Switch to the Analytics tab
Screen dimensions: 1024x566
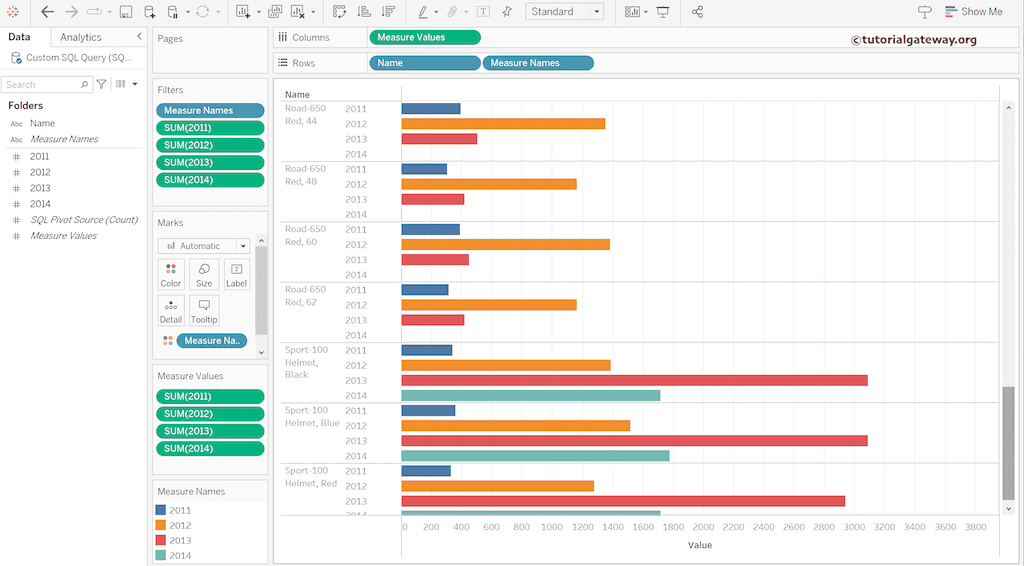(81, 37)
